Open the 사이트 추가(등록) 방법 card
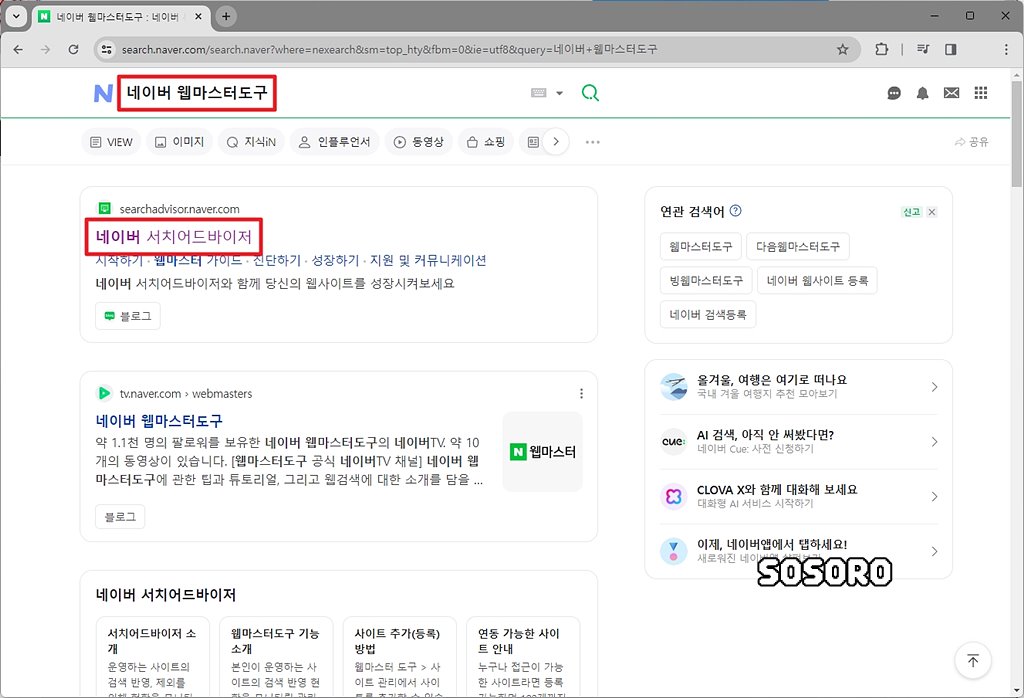1024x698 pixels. pos(399,656)
